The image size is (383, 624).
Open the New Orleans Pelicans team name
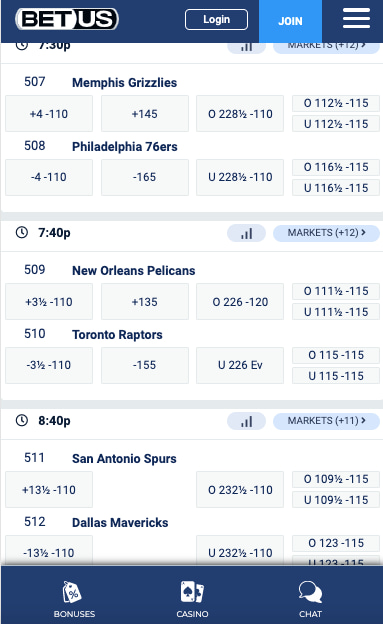[134, 271]
